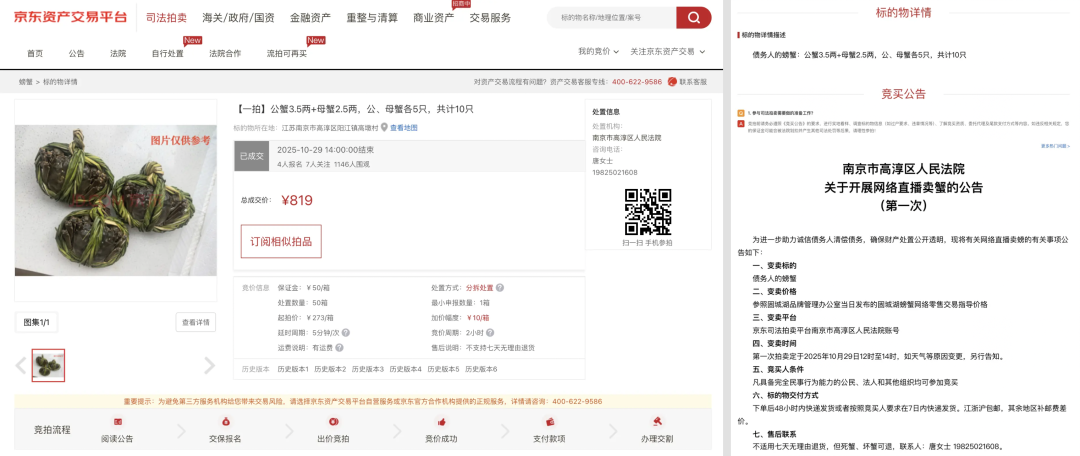Click the QR code for mobile bidding

tap(647, 211)
